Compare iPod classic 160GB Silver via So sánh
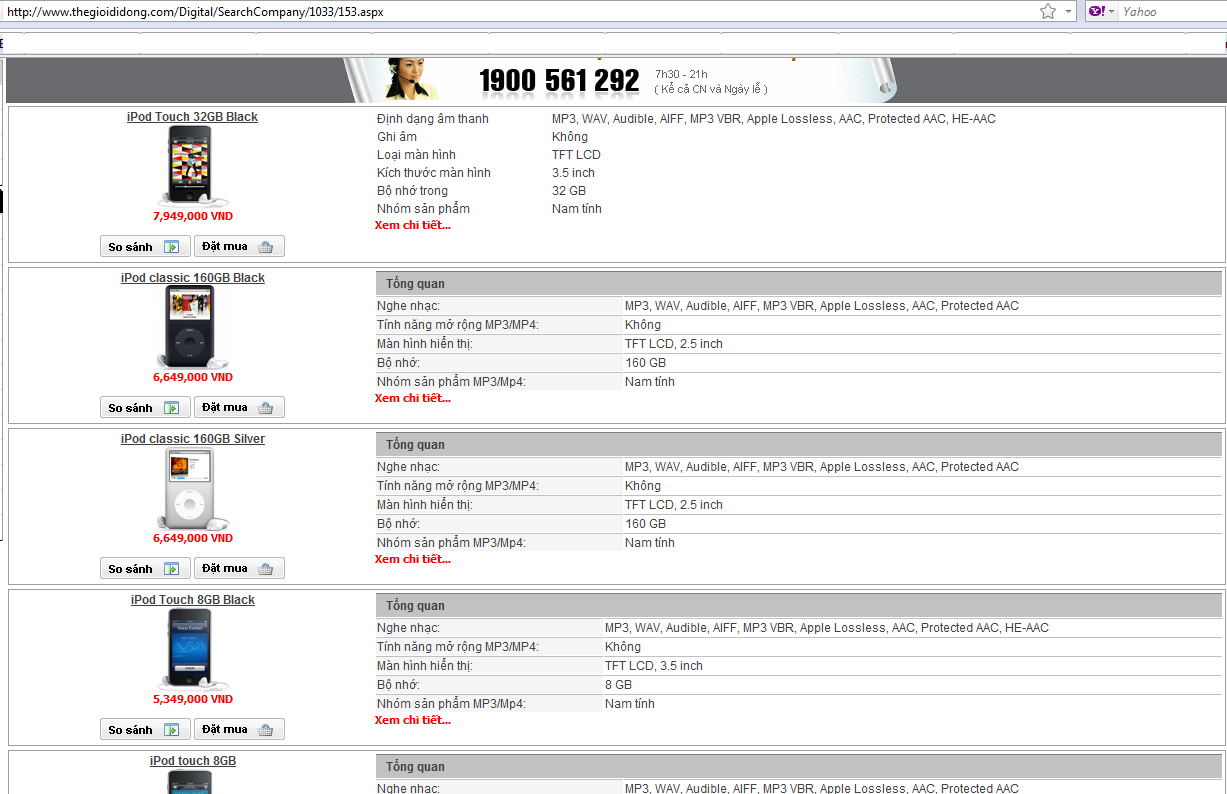 [x=145, y=568]
